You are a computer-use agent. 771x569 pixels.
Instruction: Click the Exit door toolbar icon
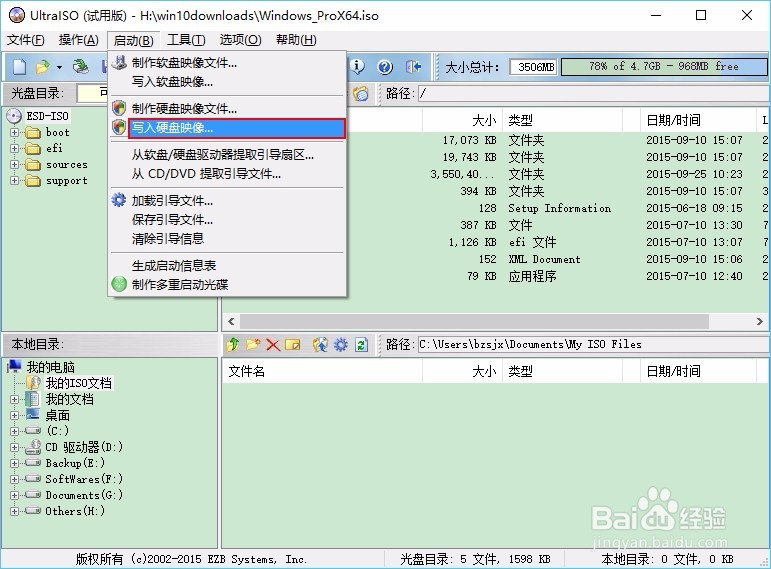[x=413, y=66]
